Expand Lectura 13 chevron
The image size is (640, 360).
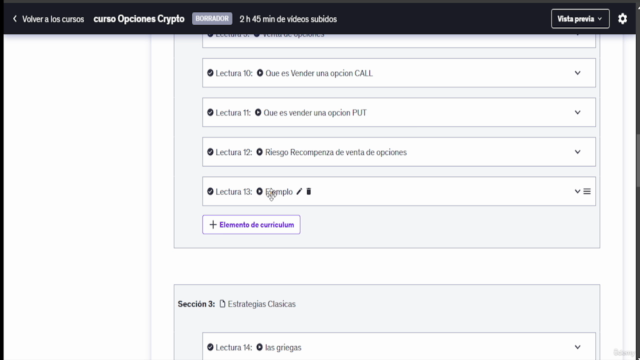[x=577, y=191]
